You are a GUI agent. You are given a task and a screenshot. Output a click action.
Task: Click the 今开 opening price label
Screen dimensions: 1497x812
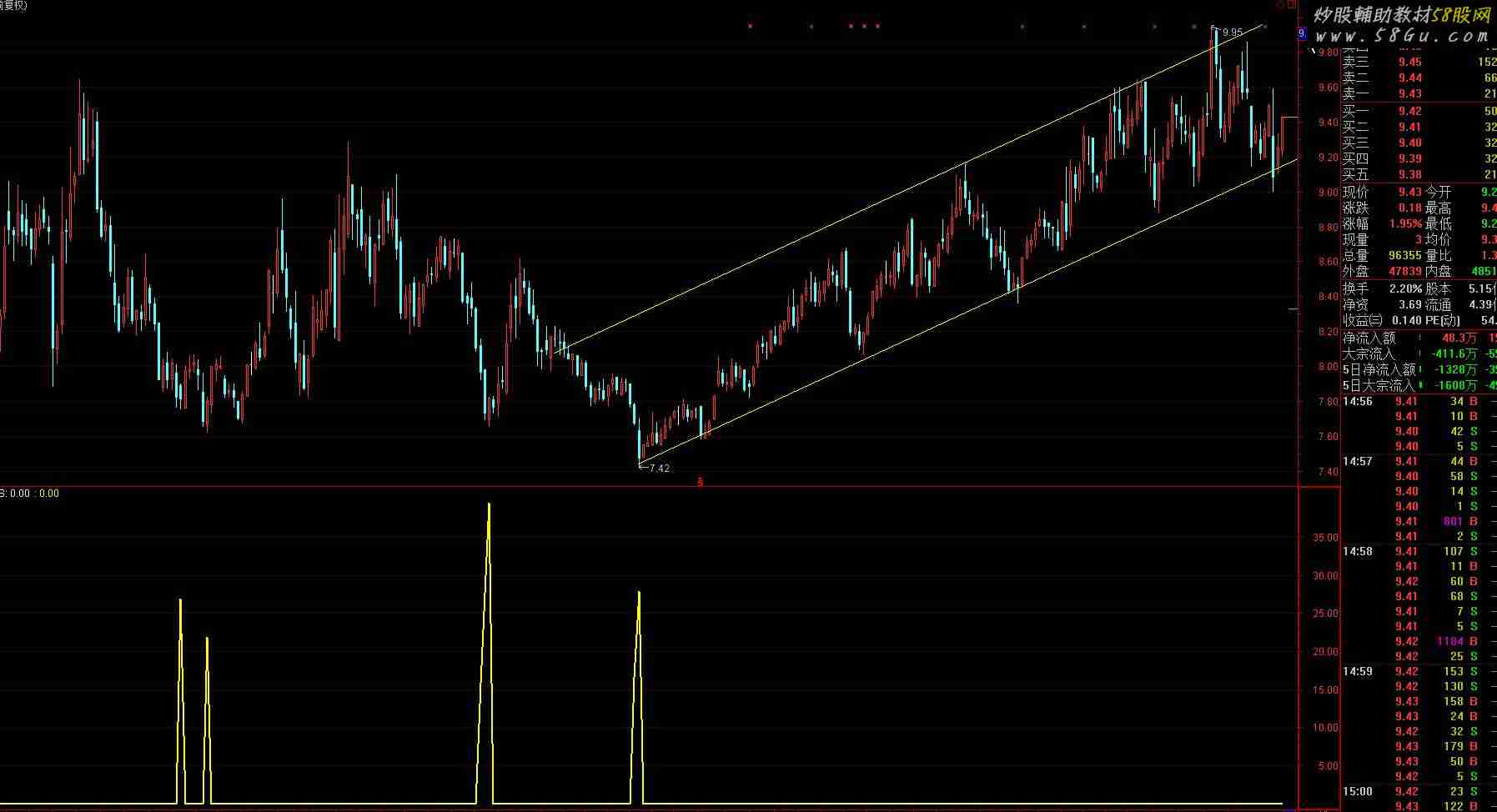[x=1439, y=192]
